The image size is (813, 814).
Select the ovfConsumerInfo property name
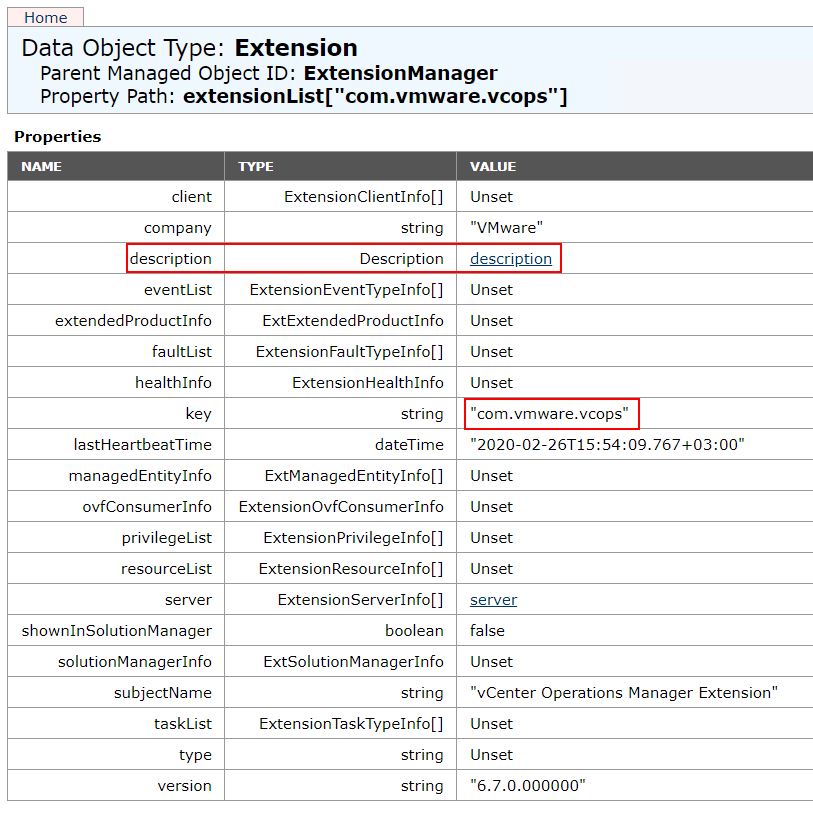(147, 507)
